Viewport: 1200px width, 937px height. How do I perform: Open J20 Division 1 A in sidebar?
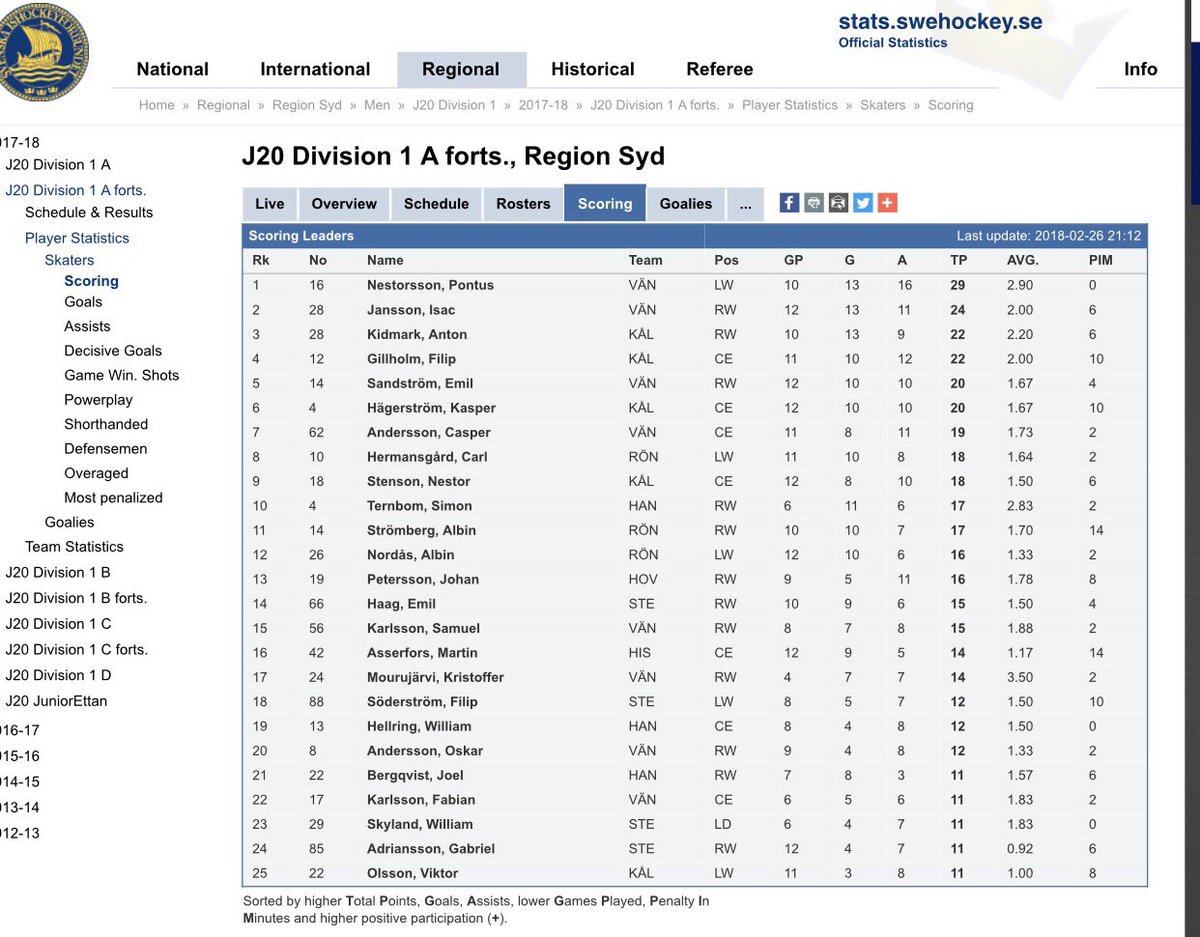pyautogui.click(x=58, y=165)
